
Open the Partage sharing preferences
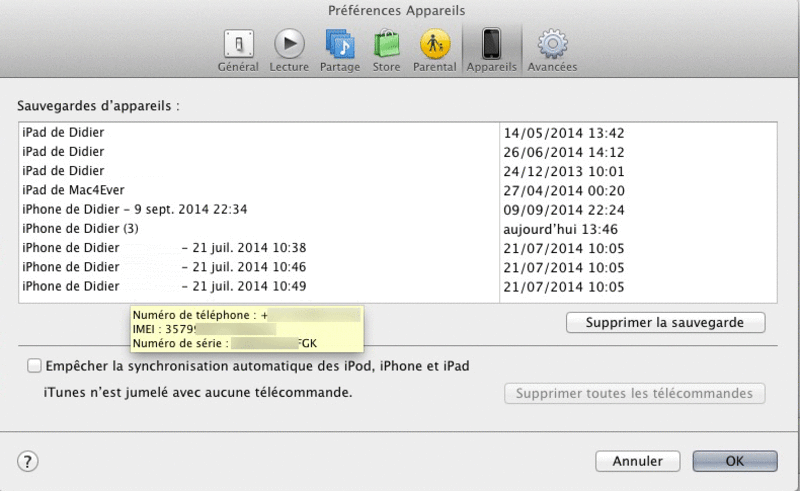click(340, 51)
